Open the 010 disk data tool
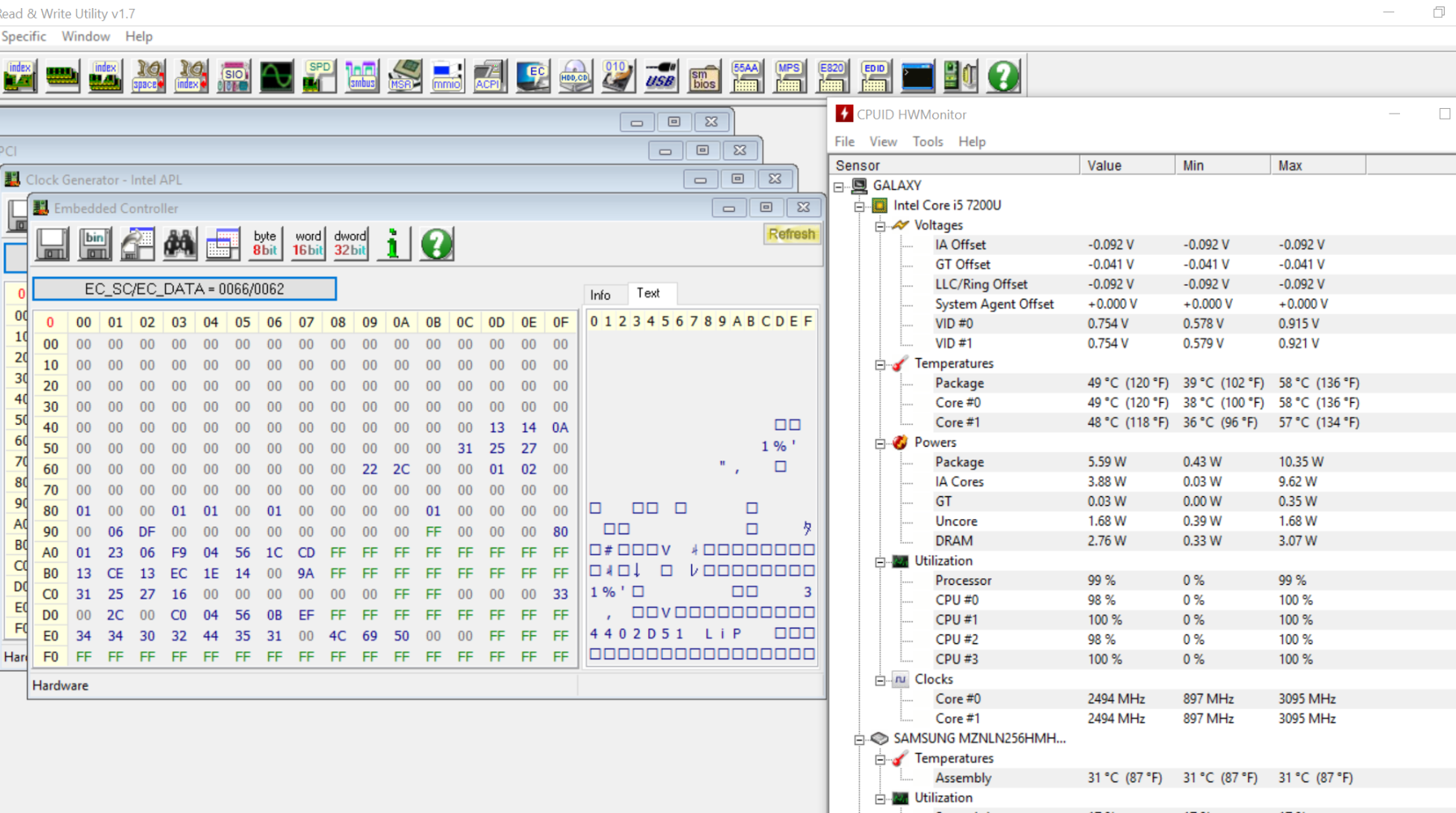This screenshot has height=813, width=1456. click(x=617, y=76)
